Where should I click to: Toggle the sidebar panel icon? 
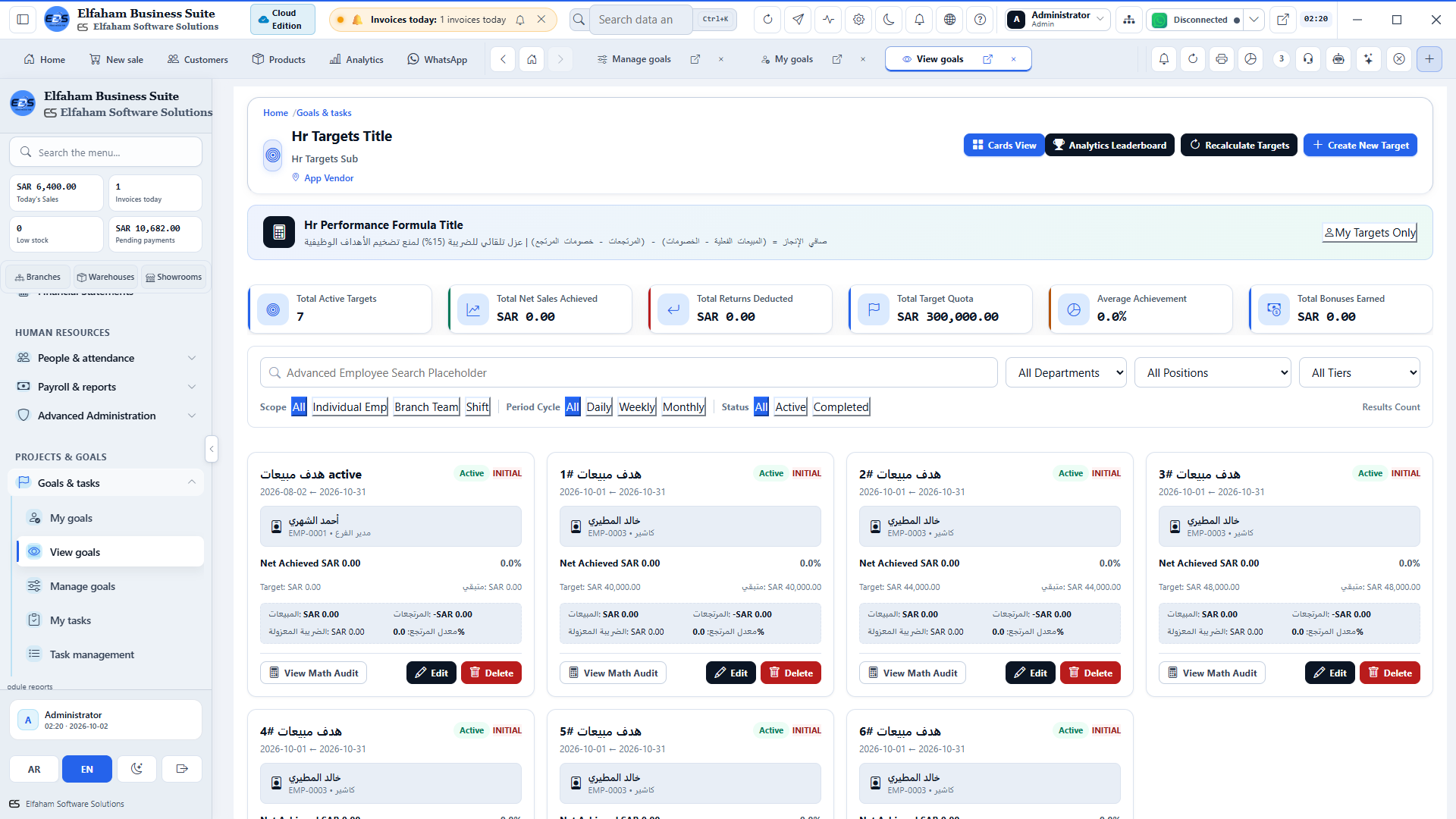click(23, 20)
